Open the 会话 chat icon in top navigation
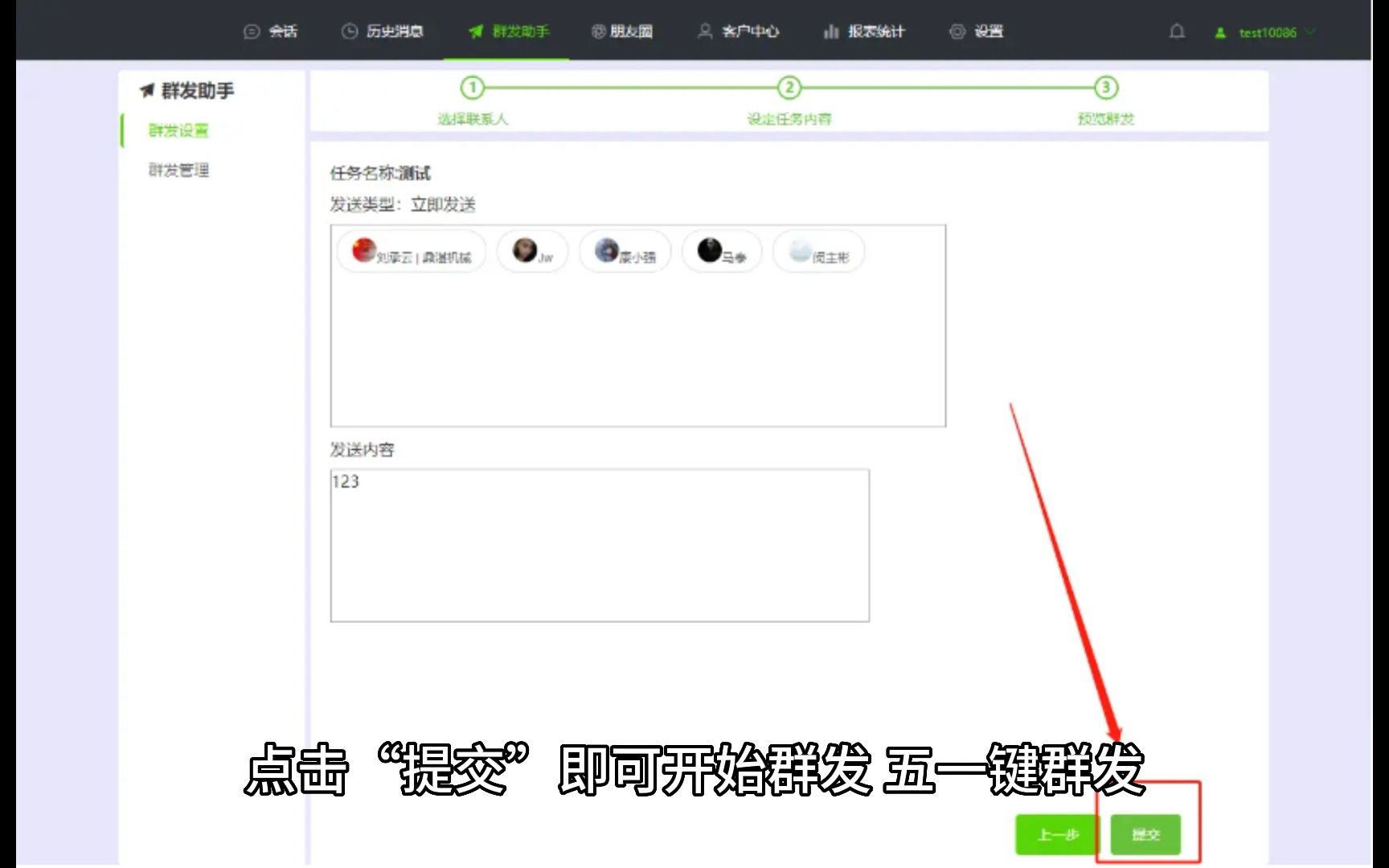Screen dimensions: 1389x868 (x=251, y=31)
